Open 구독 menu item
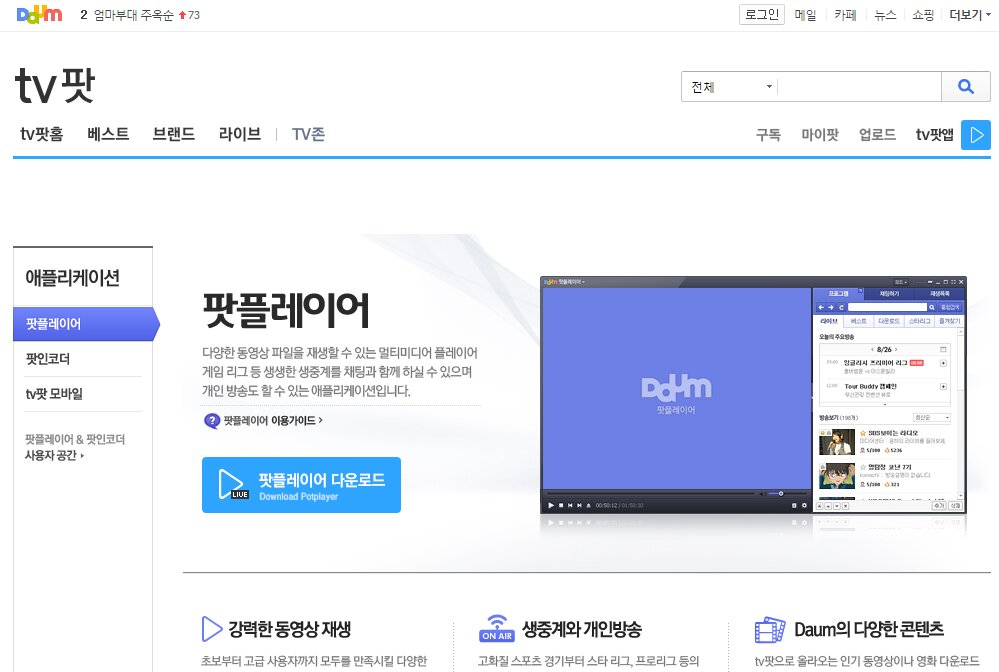999x672 pixels. [768, 134]
